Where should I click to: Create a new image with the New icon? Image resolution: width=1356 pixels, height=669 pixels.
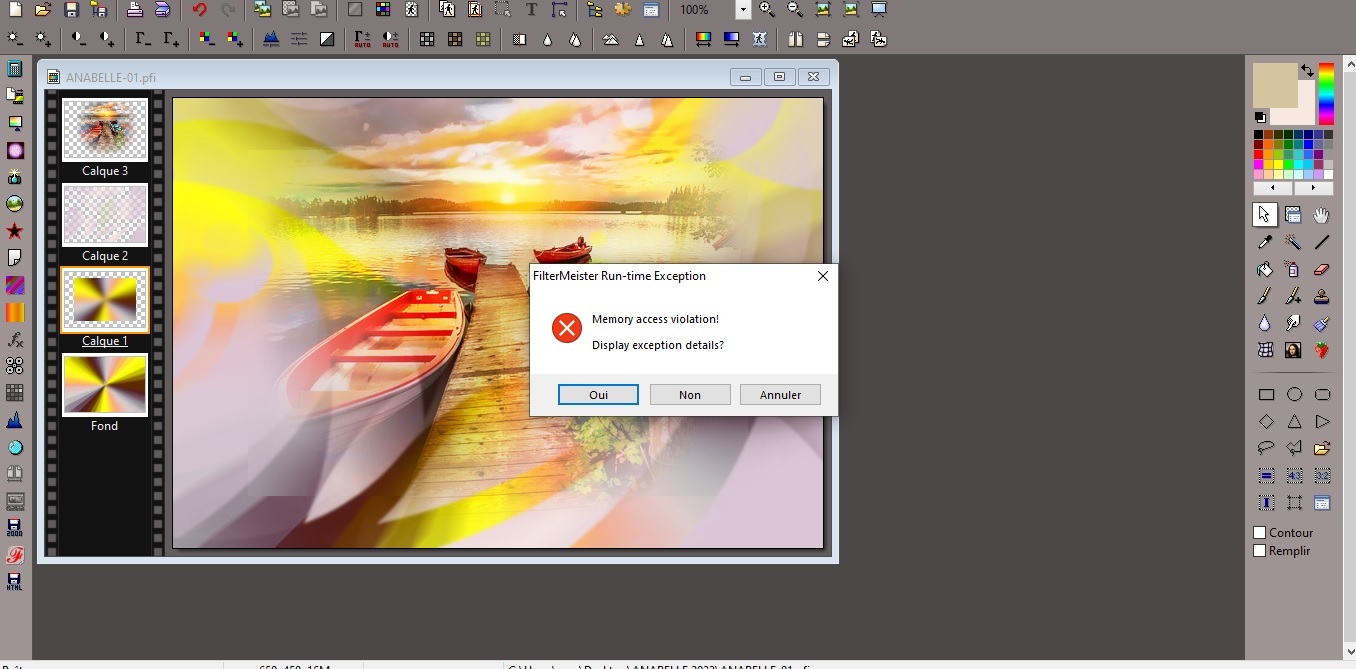point(15,10)
